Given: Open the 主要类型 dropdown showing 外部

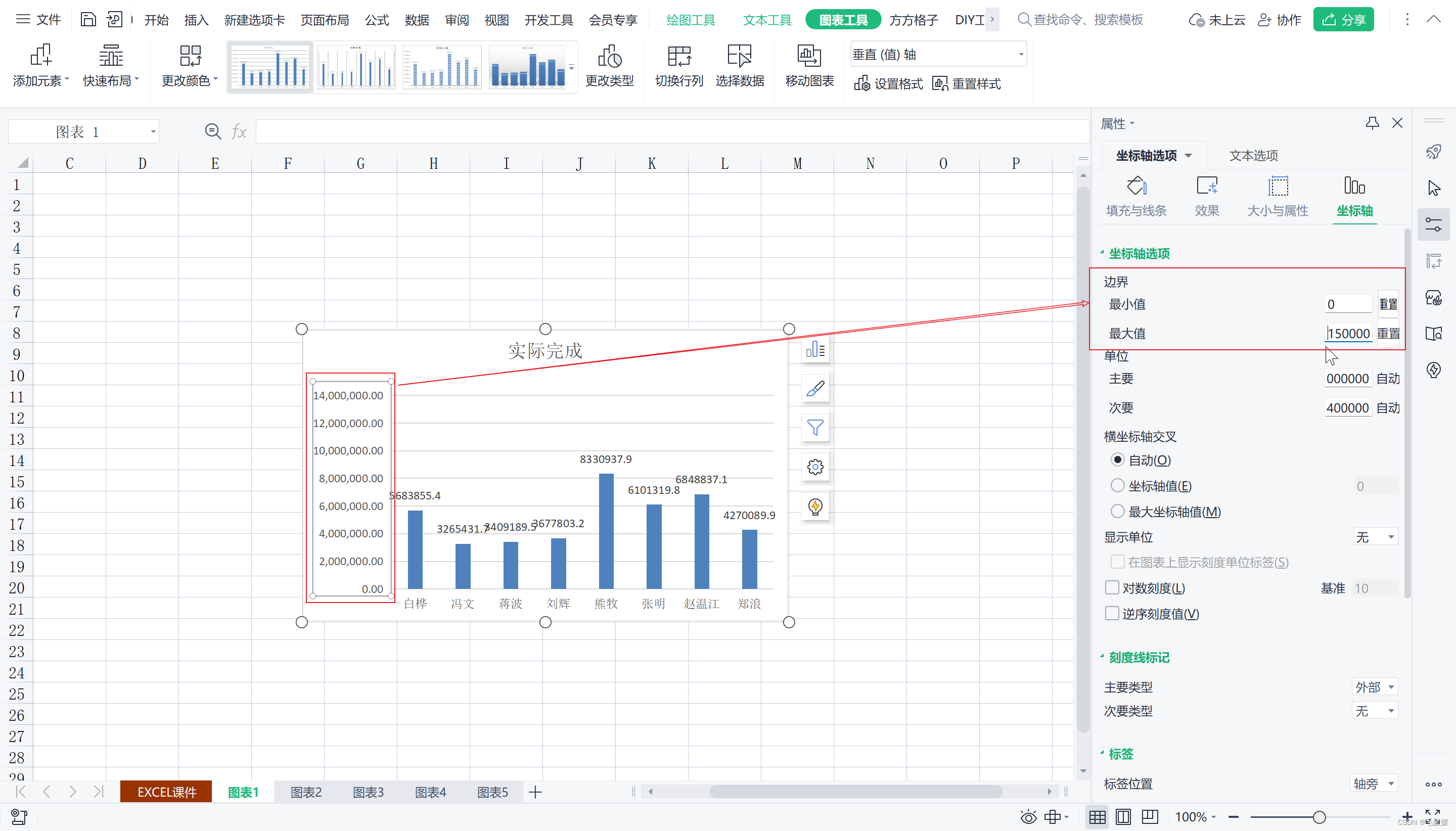Looking at the screenshot, I should (1376, 686).
